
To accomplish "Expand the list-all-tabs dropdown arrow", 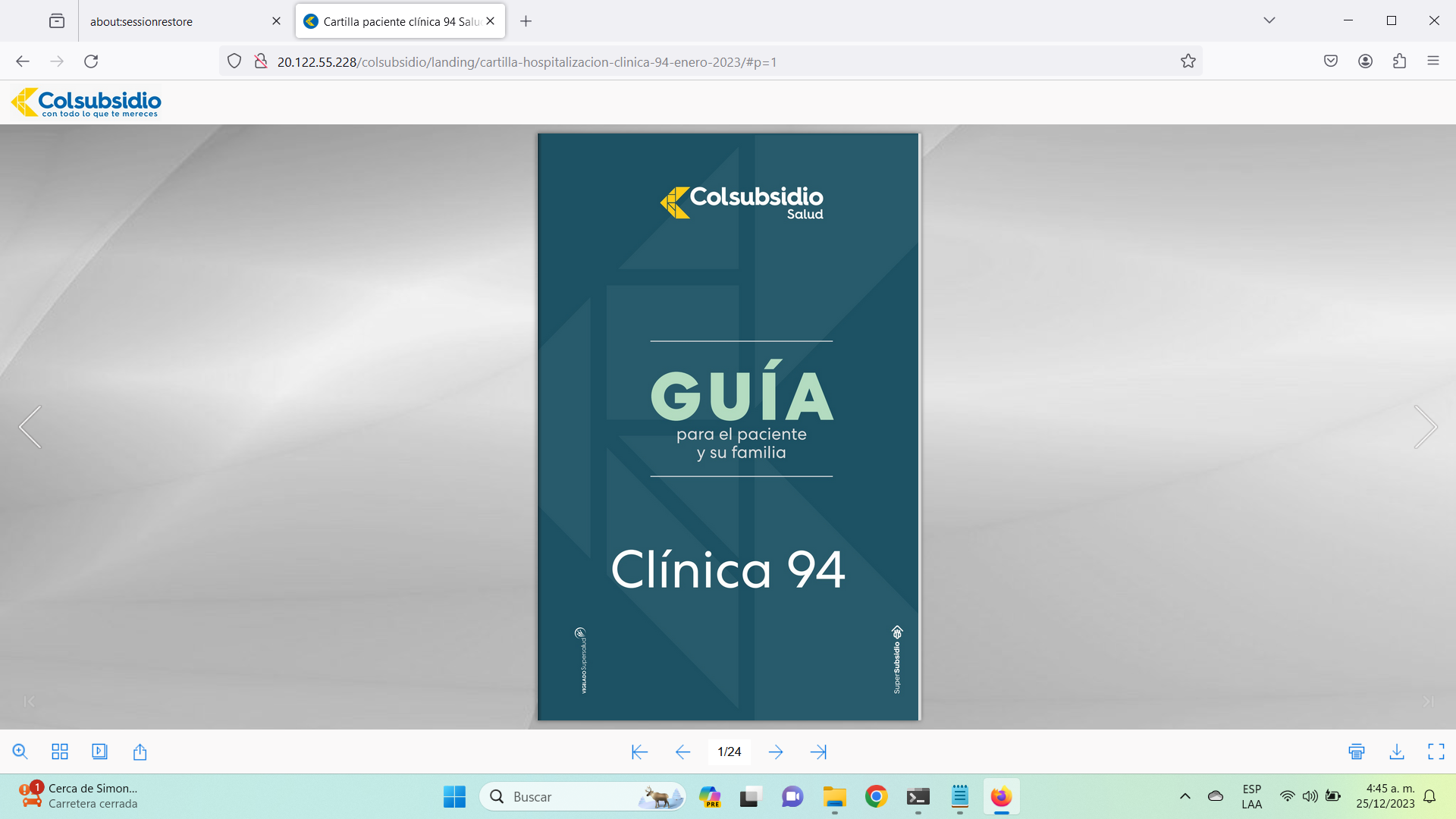I will (1269, 20).
